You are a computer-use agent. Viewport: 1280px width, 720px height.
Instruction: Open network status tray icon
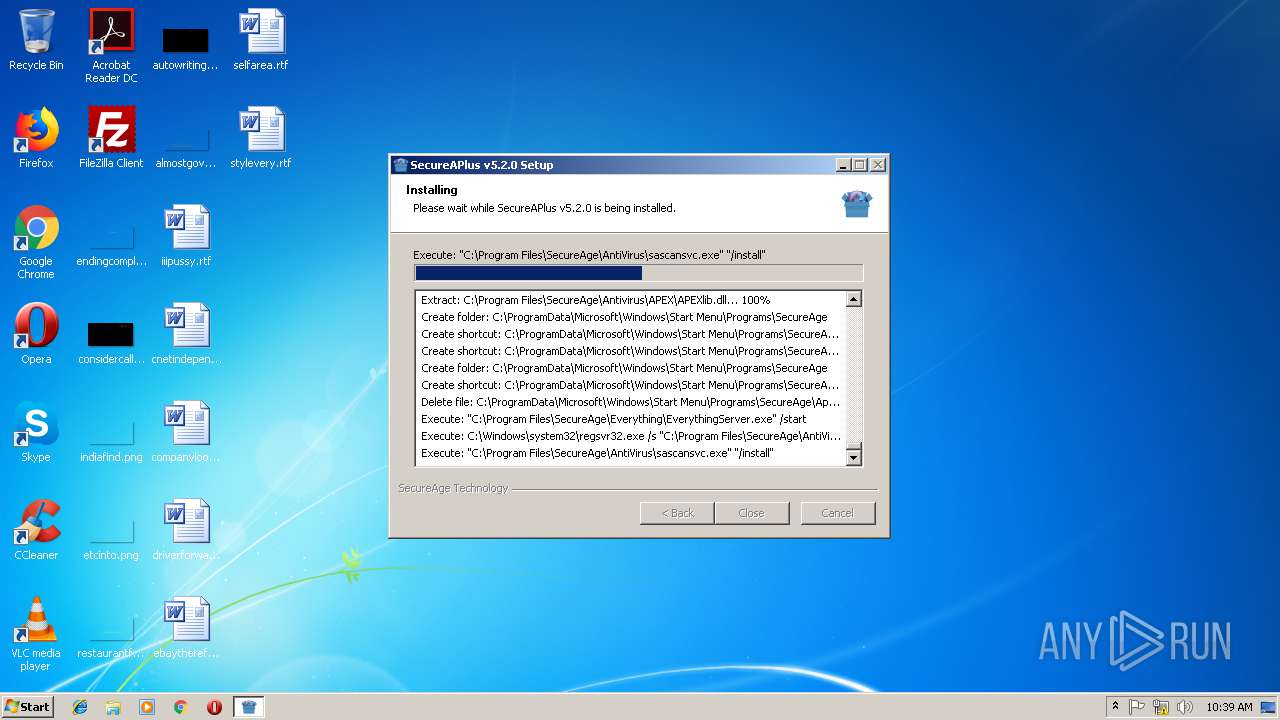(x=1161, y=707)
